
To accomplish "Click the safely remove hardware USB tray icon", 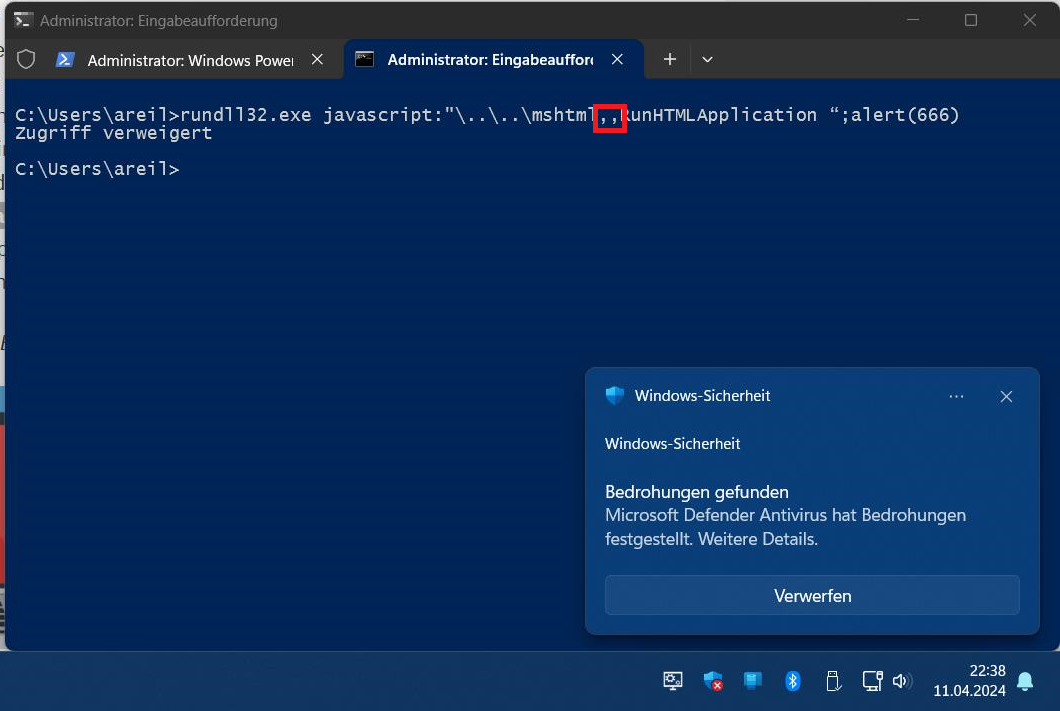I will pyautogui.click(x=833, y=681).
